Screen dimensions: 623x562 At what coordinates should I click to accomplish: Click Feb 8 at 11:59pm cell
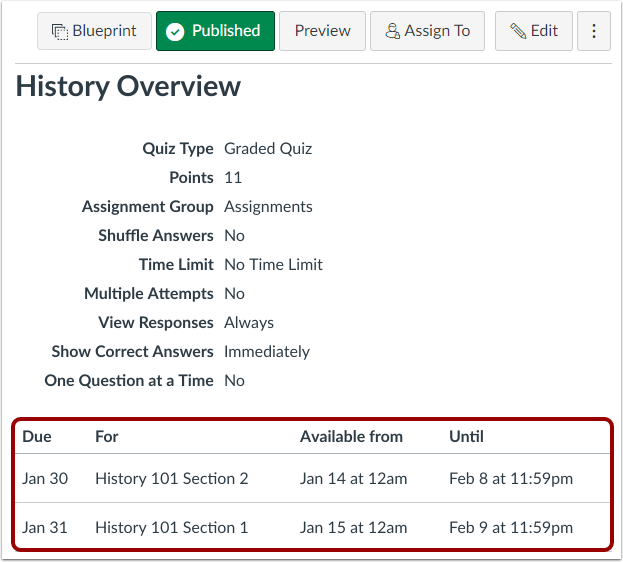click(x=511, y=479)
